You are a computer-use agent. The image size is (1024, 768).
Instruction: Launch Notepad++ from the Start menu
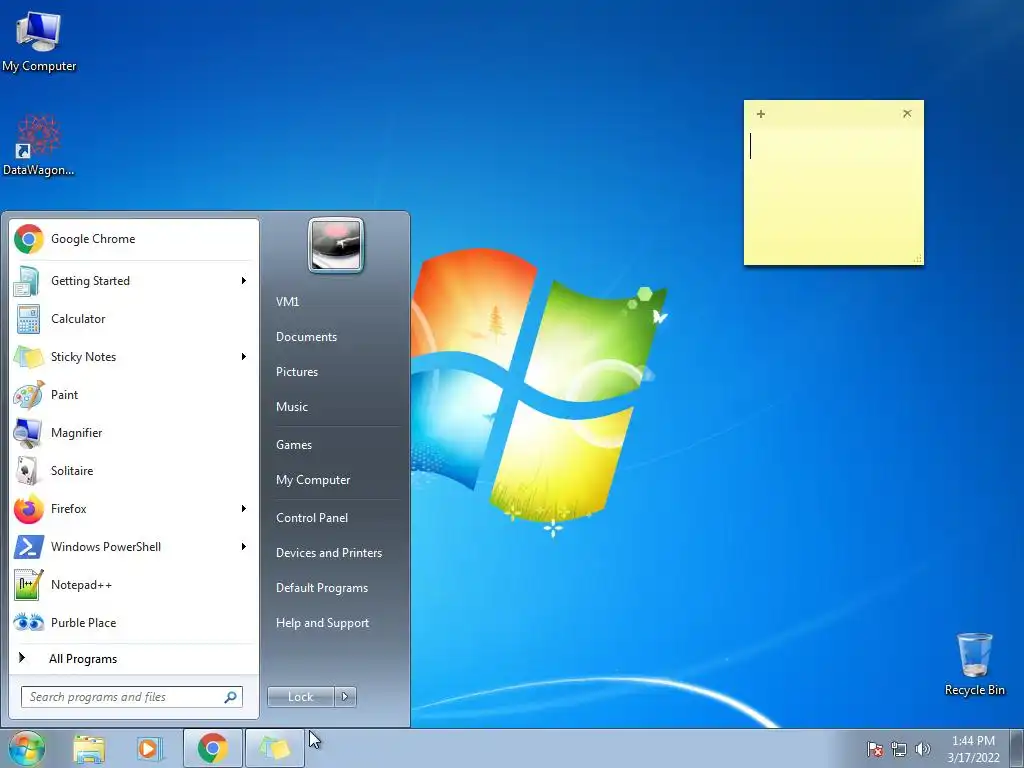coord(135,584)
